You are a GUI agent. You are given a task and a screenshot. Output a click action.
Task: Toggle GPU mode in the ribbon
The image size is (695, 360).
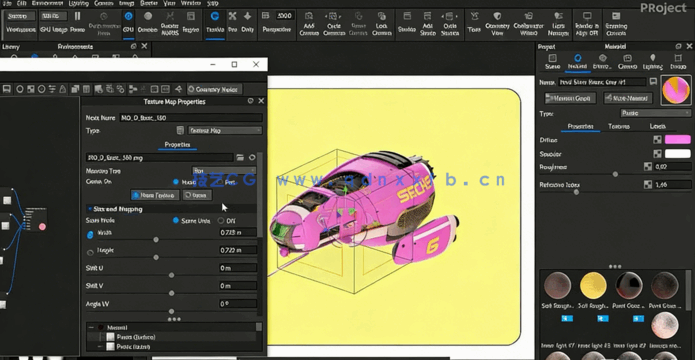pyautogui.click(x=128, y=22)
